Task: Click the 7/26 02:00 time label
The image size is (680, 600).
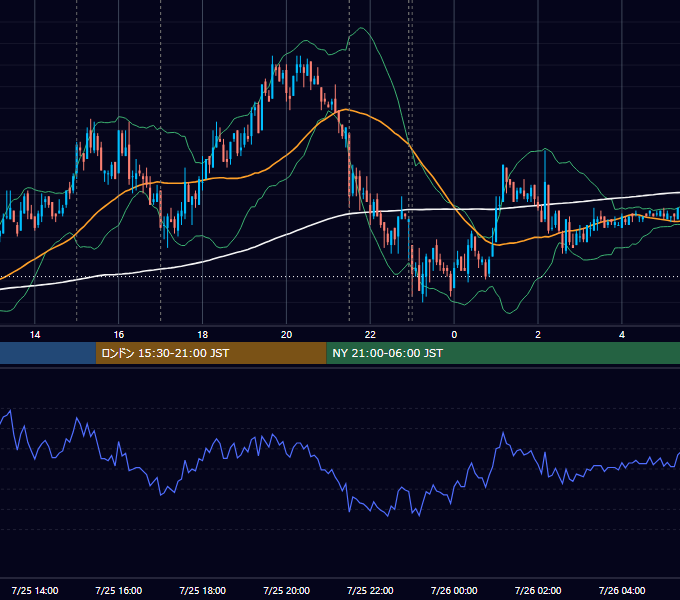Action: click(x=538, y=590)
